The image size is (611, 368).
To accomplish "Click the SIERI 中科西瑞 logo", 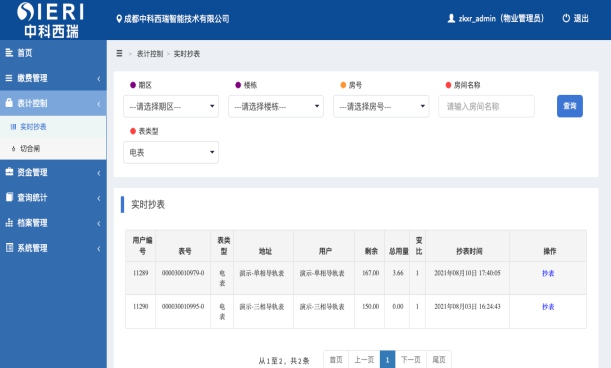I will pos(51,20).
